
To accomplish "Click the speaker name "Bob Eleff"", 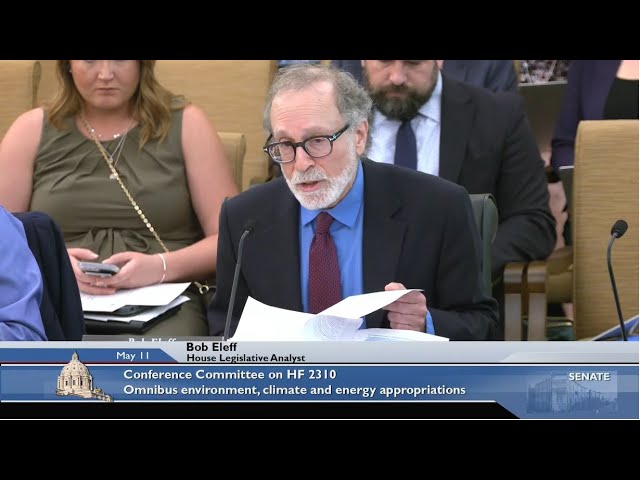I will point(211,347).
